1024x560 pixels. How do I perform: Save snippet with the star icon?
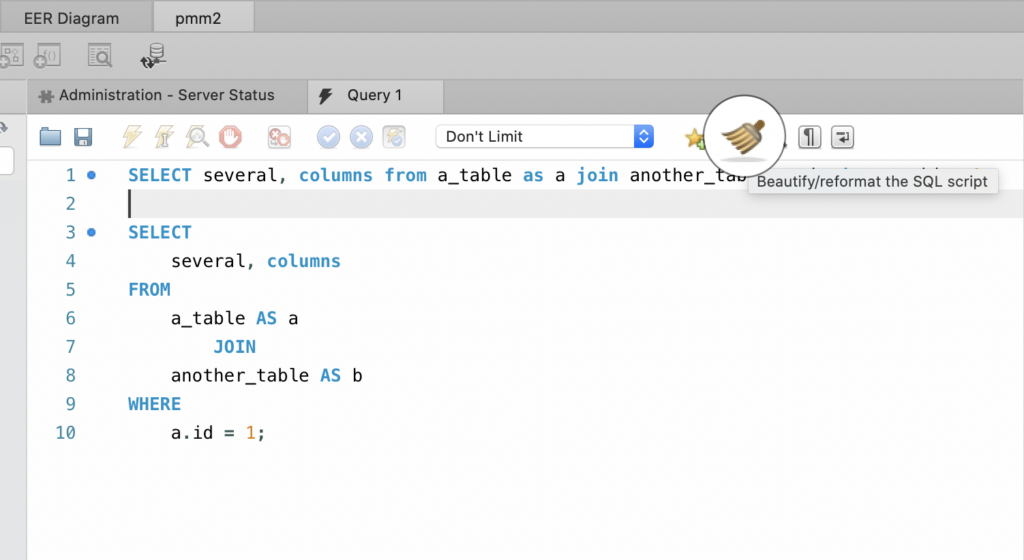tap(694, 138)
